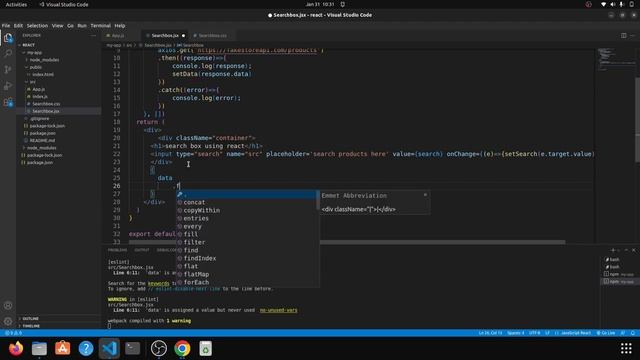Open Terminal app from the dock
640x360 pixels.
pyautogui.click(x=132, y=349)
